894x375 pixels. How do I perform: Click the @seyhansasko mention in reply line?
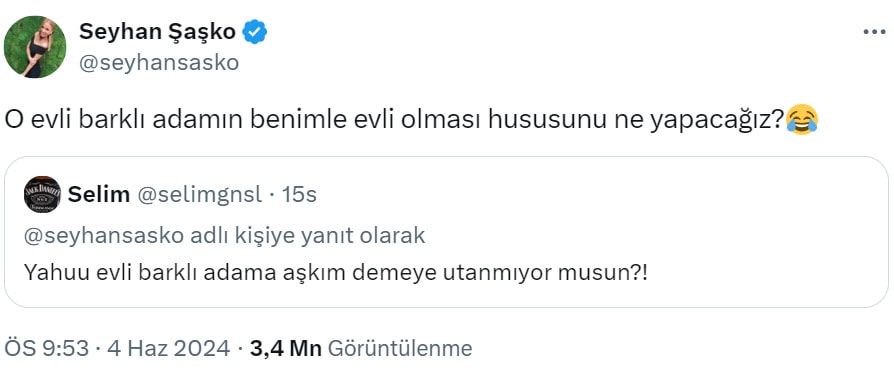[105, 236]
